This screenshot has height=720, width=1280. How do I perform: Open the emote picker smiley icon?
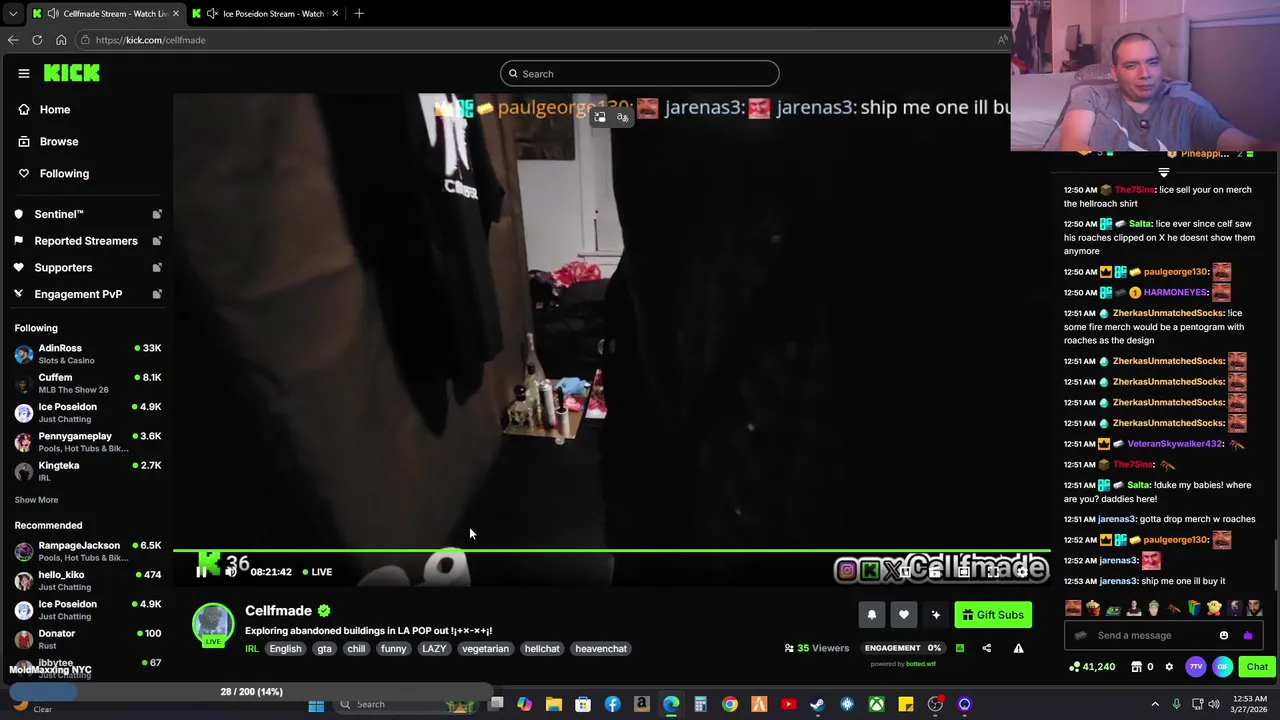click(1224, 635)
